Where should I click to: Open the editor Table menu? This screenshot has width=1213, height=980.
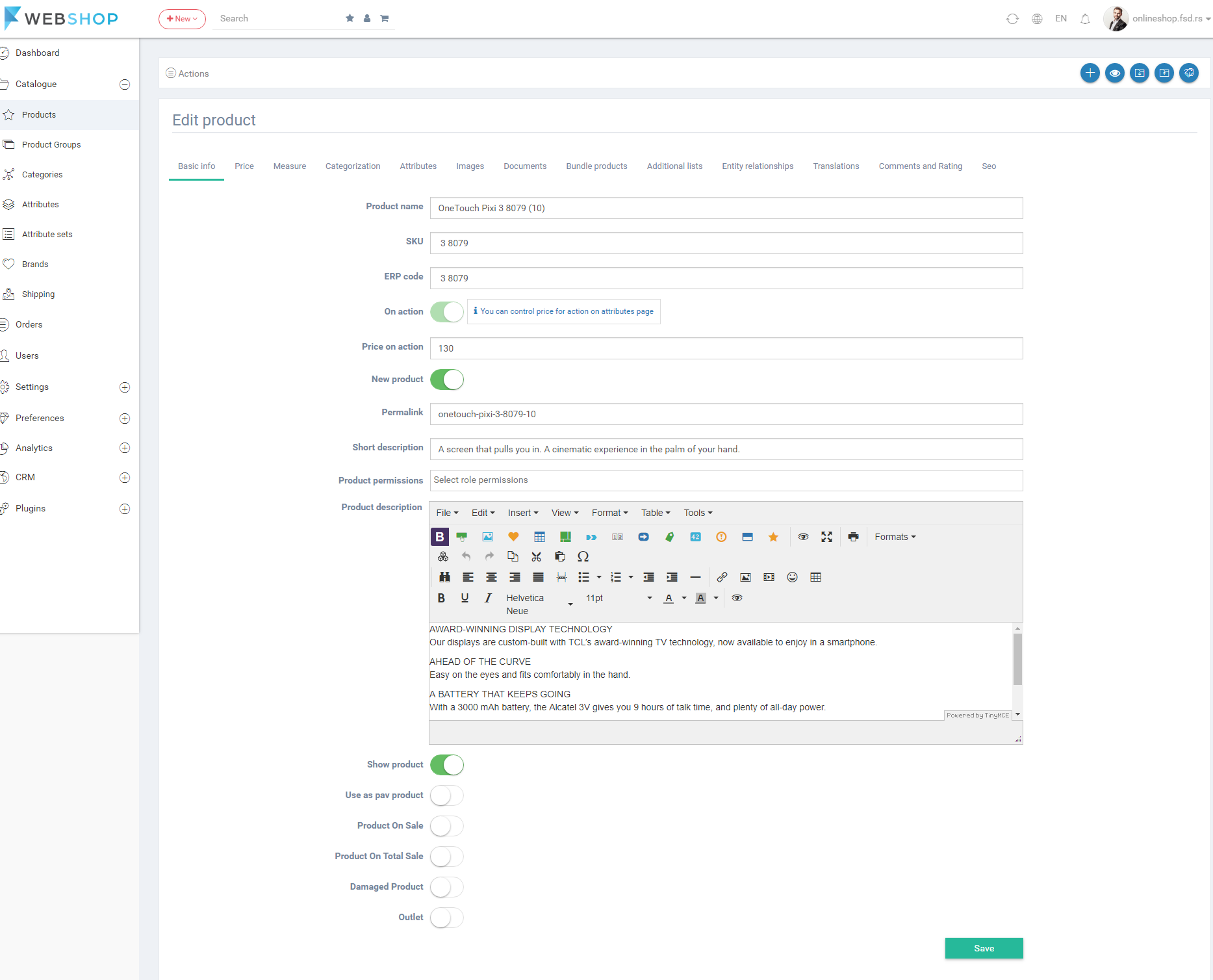656,513
